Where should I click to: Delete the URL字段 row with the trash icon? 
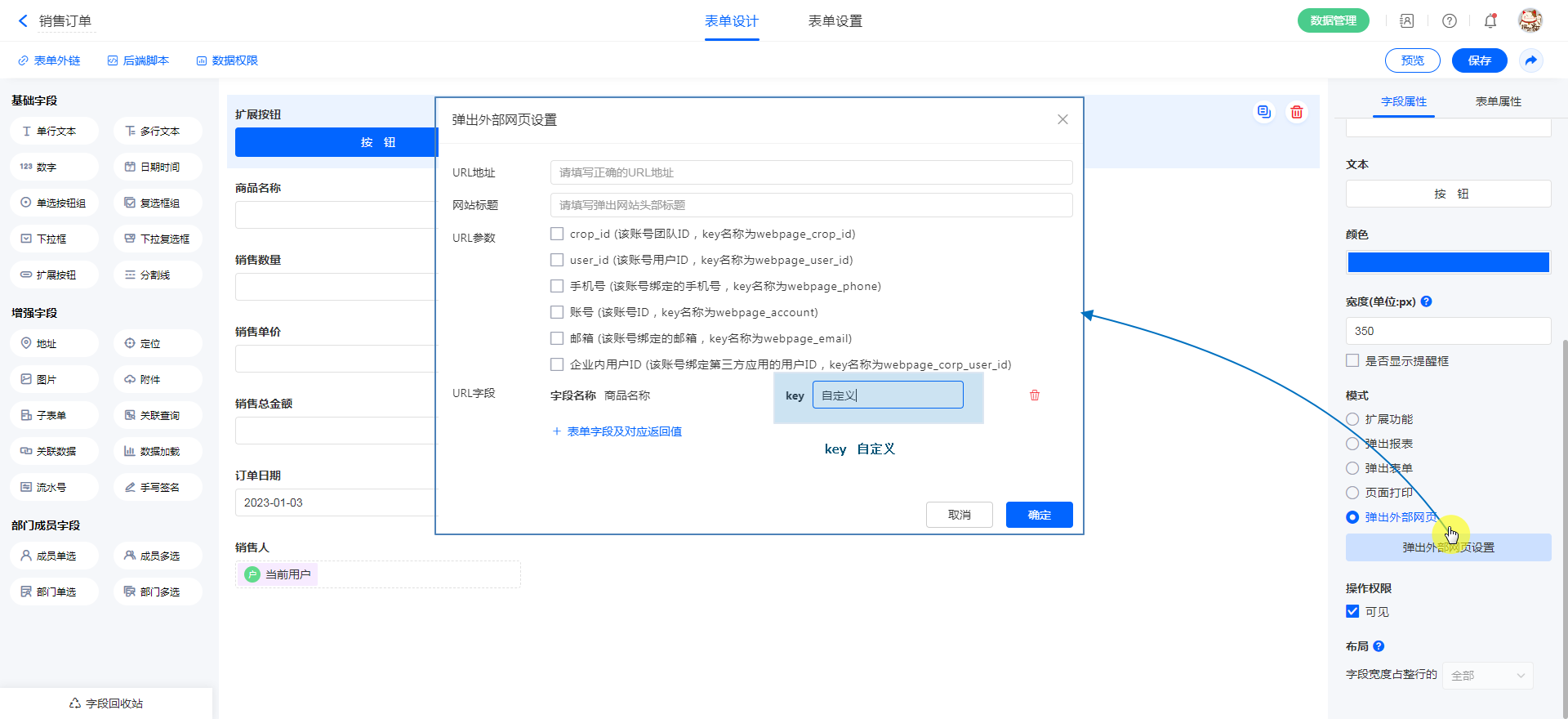tap(1035, 395)
